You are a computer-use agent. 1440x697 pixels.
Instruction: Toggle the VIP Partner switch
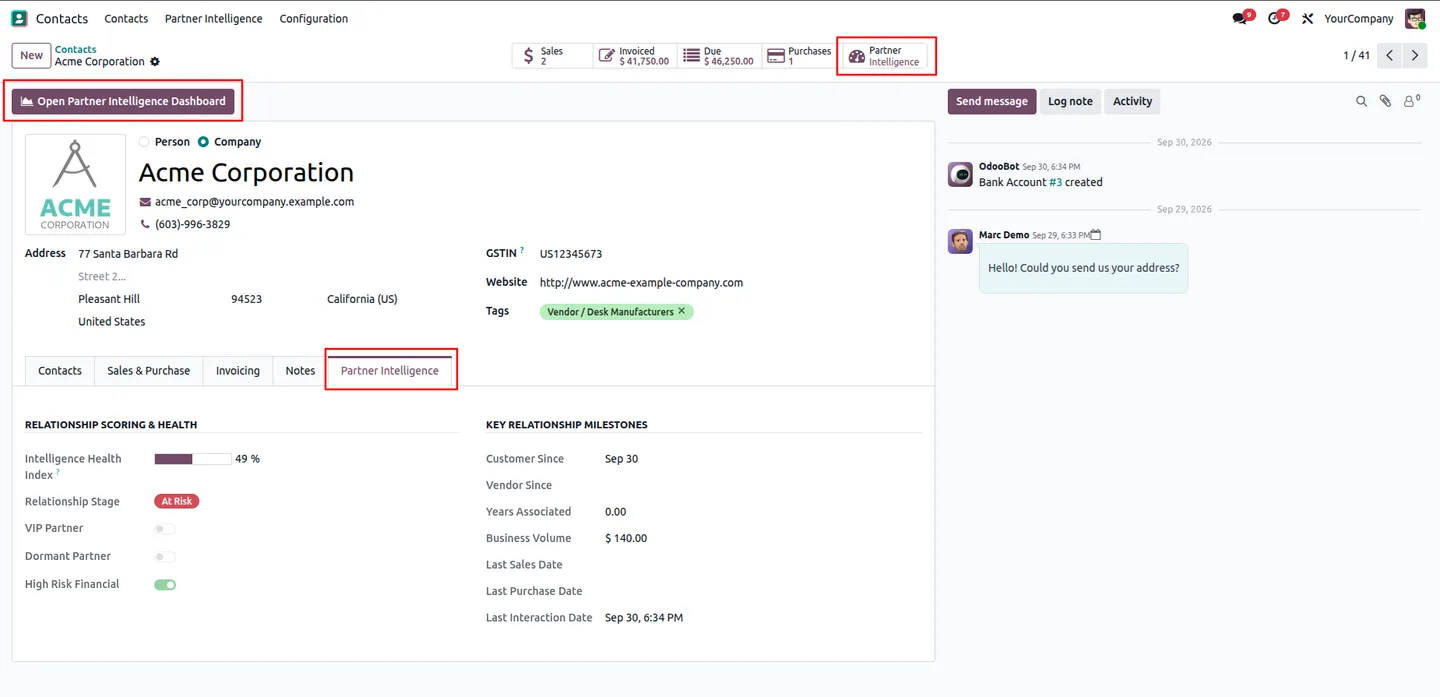[x=165, y=529]
